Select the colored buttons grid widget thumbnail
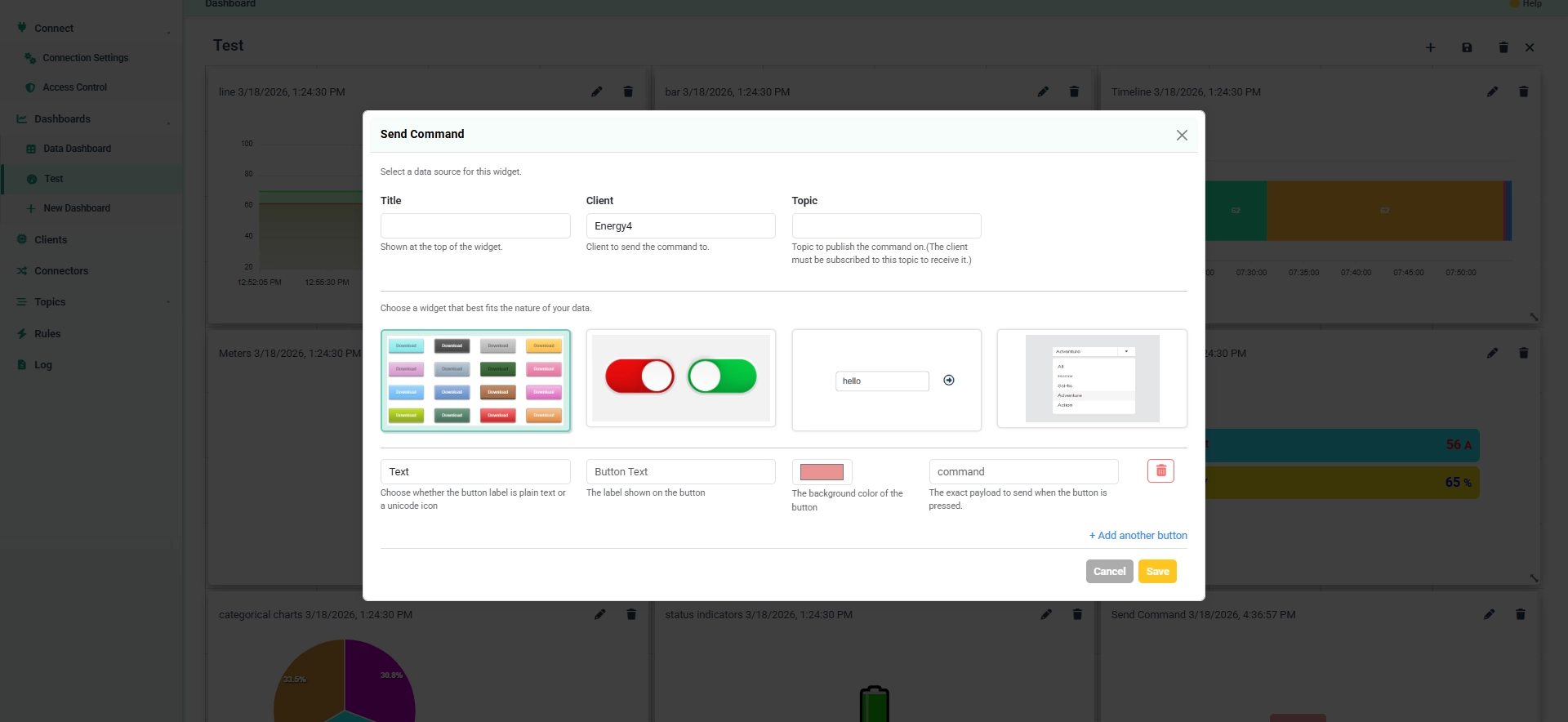This screenshot has width=1568, height=722. click(x=475, y=381)
